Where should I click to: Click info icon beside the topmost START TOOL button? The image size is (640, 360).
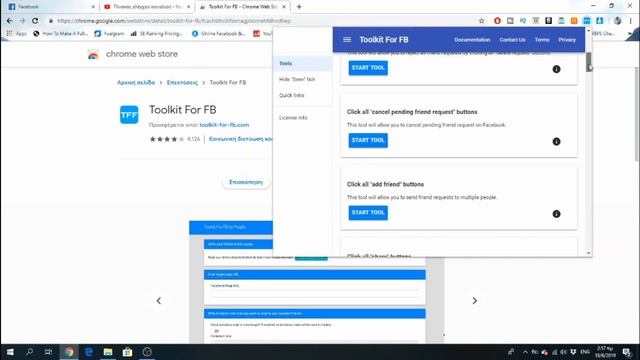coord(556,69)
